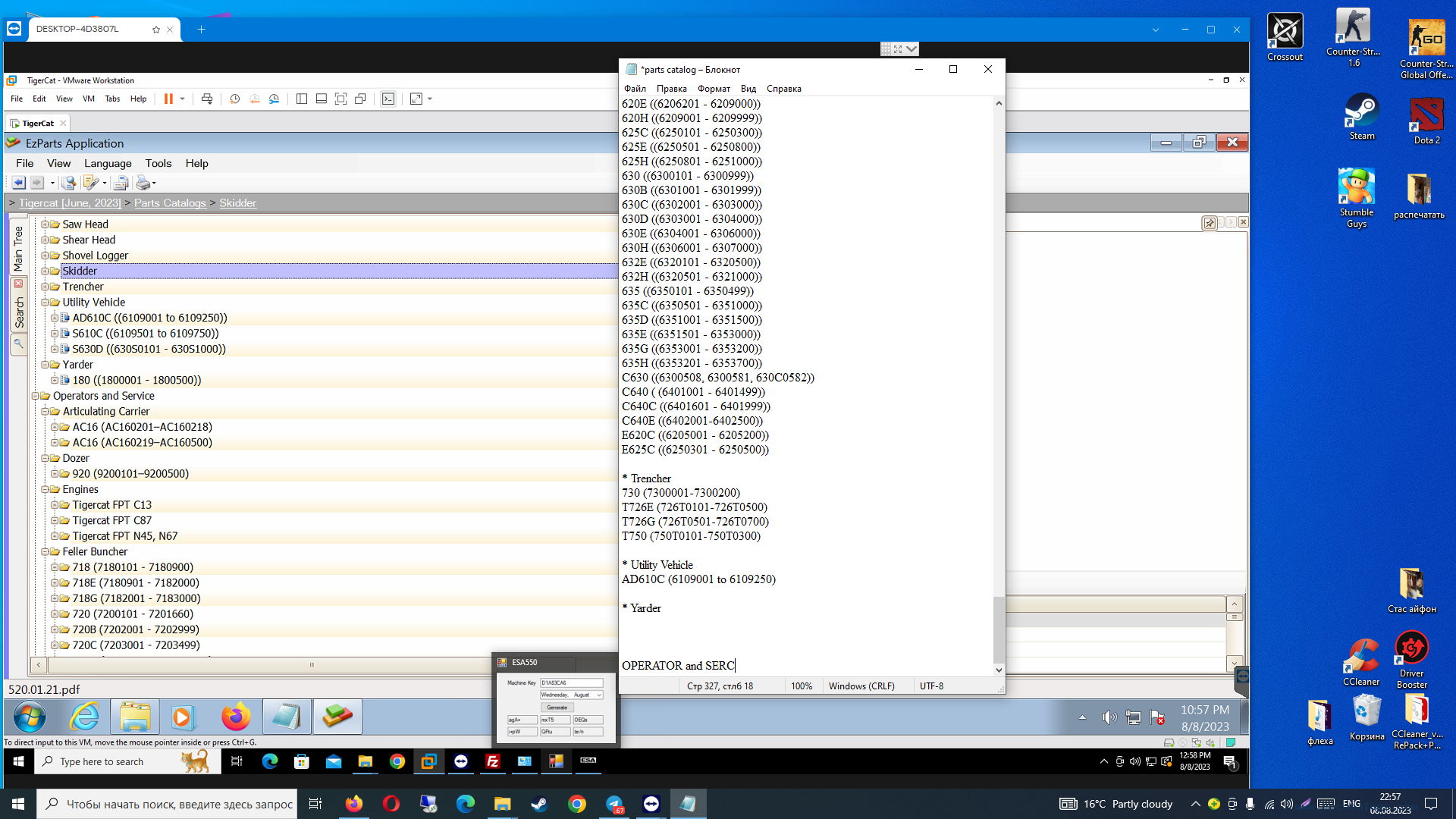Click the VMware stretch guest display icon
The width and height of the screenshot is (1456, 819).
pos(416,99)
